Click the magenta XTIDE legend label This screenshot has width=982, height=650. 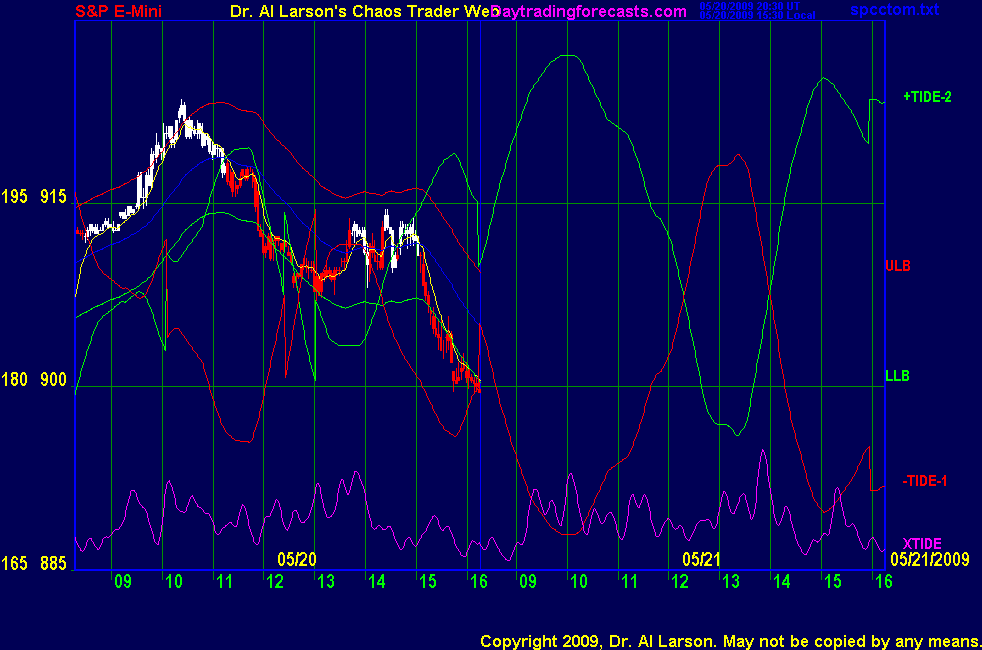pyautogui.click(x=923, y=542)
